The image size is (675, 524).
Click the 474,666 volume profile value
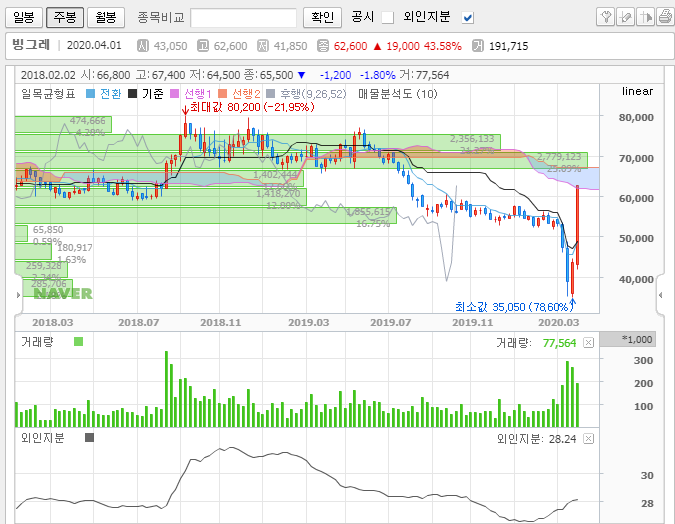tap(87, 121)
